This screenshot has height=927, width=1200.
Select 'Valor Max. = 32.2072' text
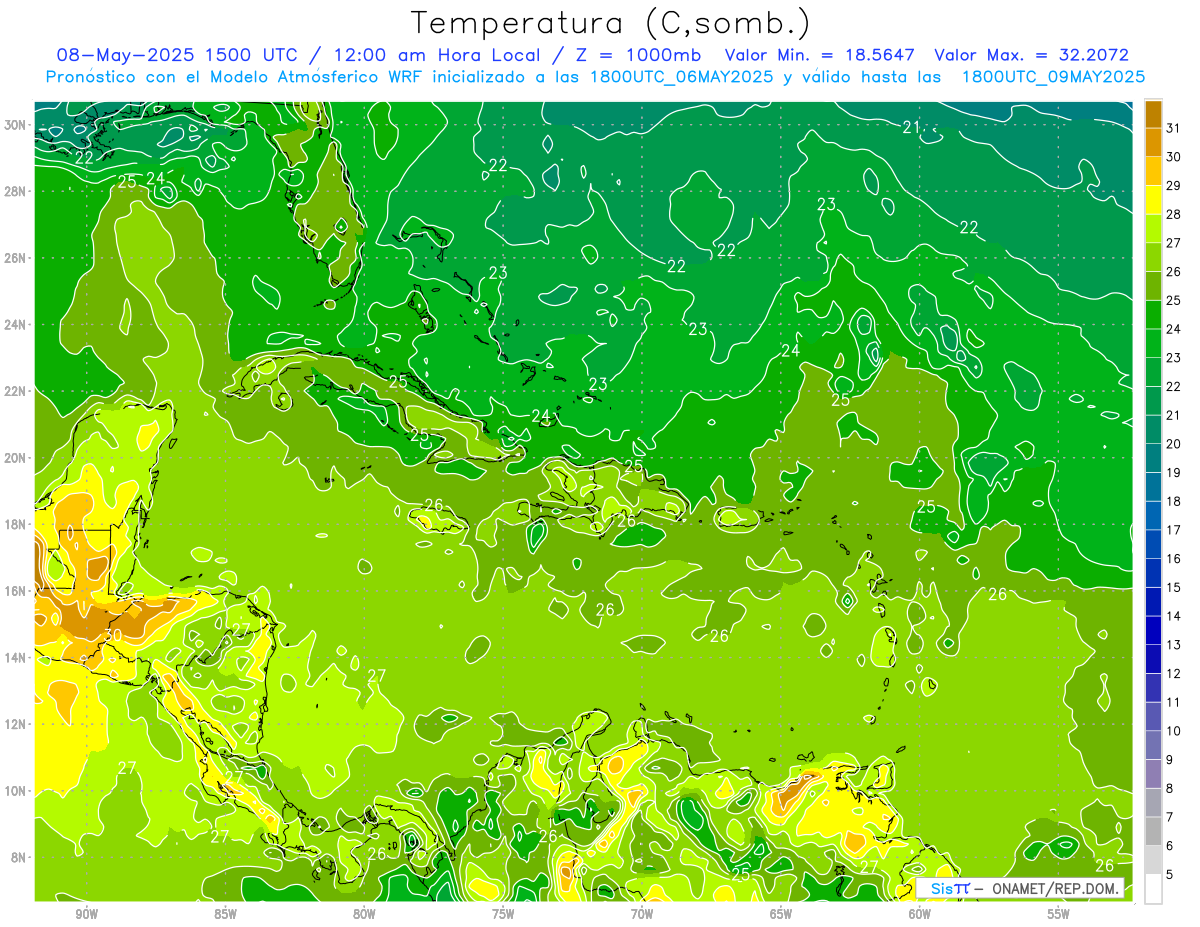(1031, 55)
